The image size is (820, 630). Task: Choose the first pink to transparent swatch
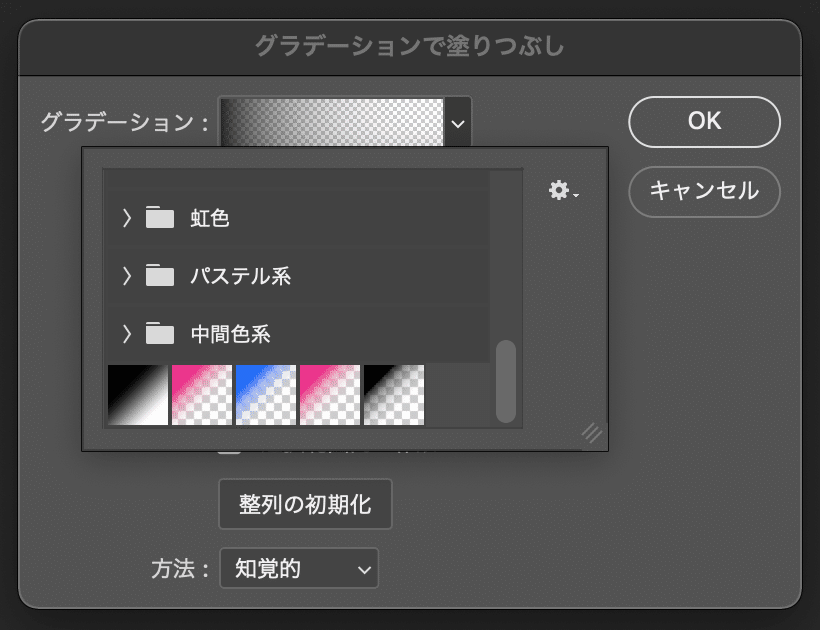coord(202,395)
